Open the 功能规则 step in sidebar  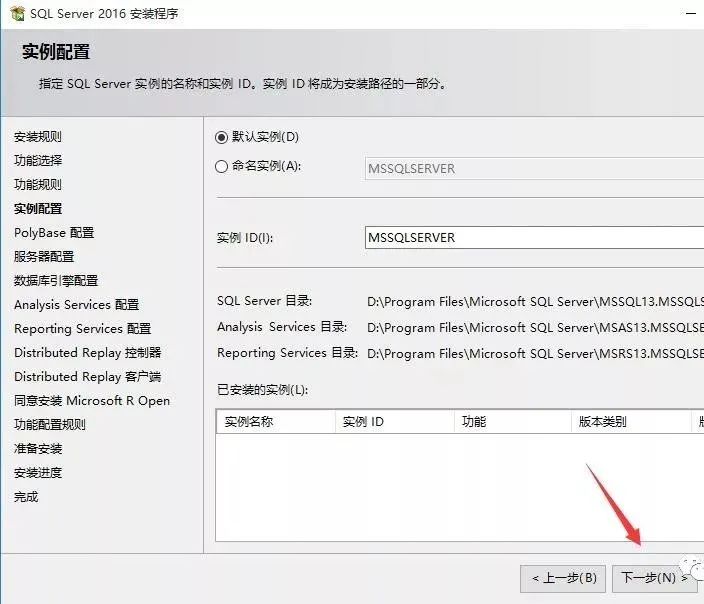click(38, 185)
